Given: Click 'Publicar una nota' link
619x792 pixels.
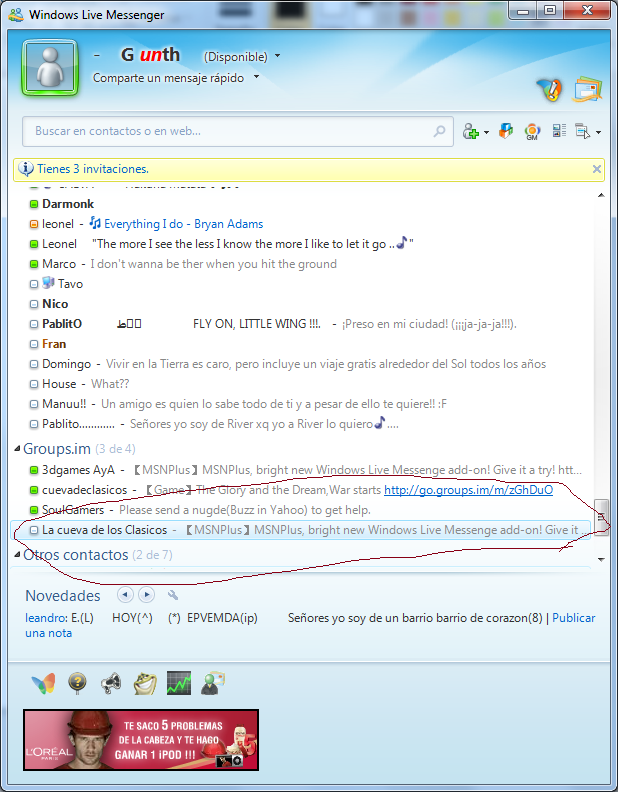Looking at the screenshot, I should pyautogui.click(x=574, y=618).
